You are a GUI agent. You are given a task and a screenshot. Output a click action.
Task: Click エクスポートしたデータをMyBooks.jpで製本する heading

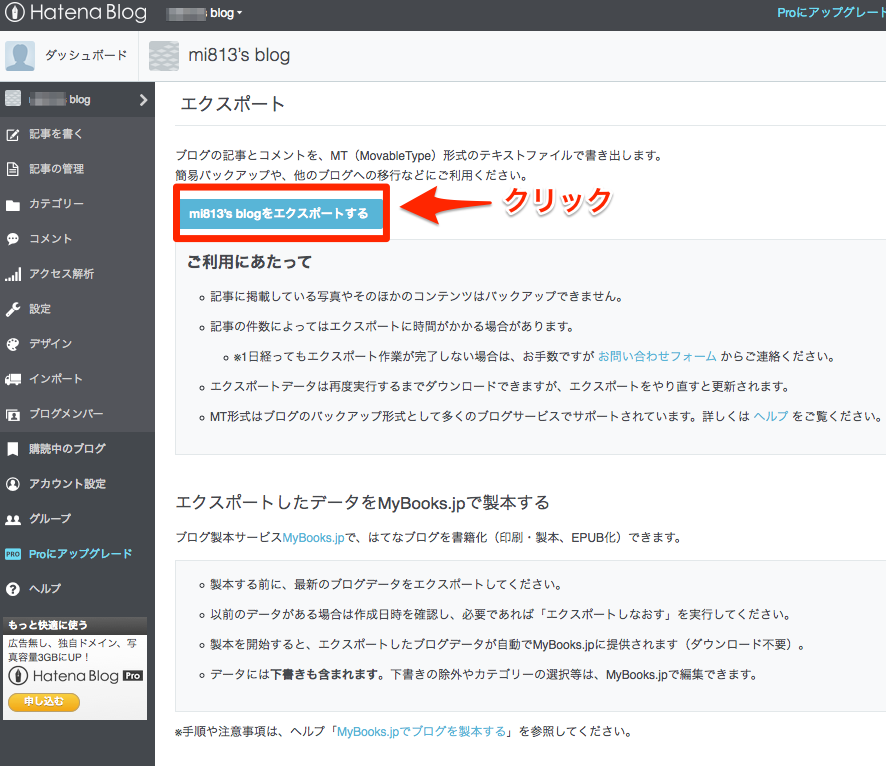tap(363, 503)
